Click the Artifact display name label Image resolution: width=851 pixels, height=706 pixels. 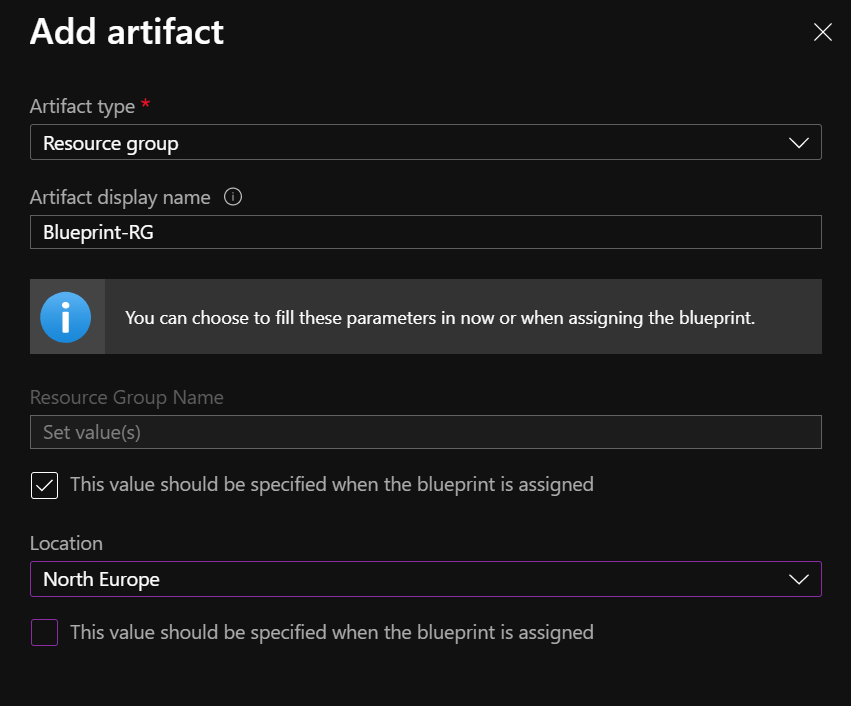(120, 197)
